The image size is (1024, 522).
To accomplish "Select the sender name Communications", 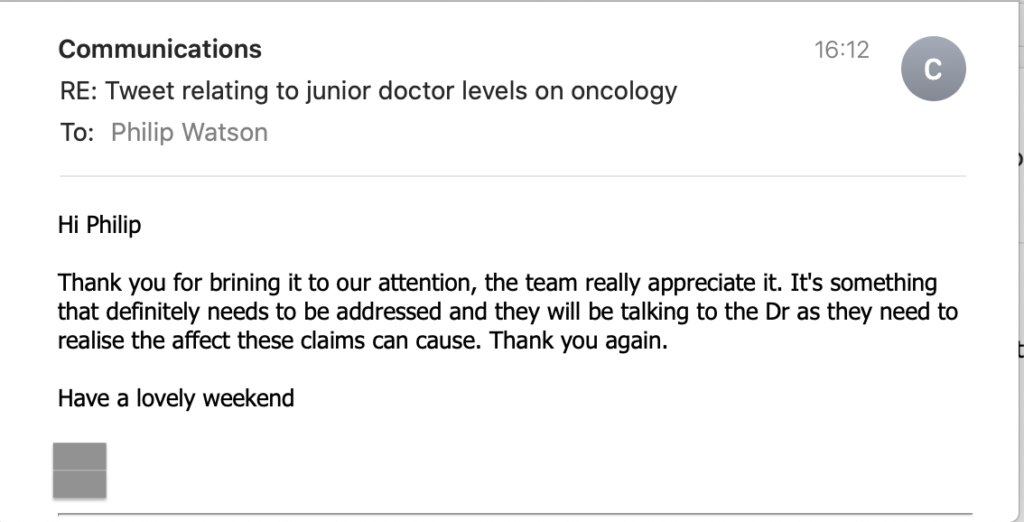I will (160, 49).
